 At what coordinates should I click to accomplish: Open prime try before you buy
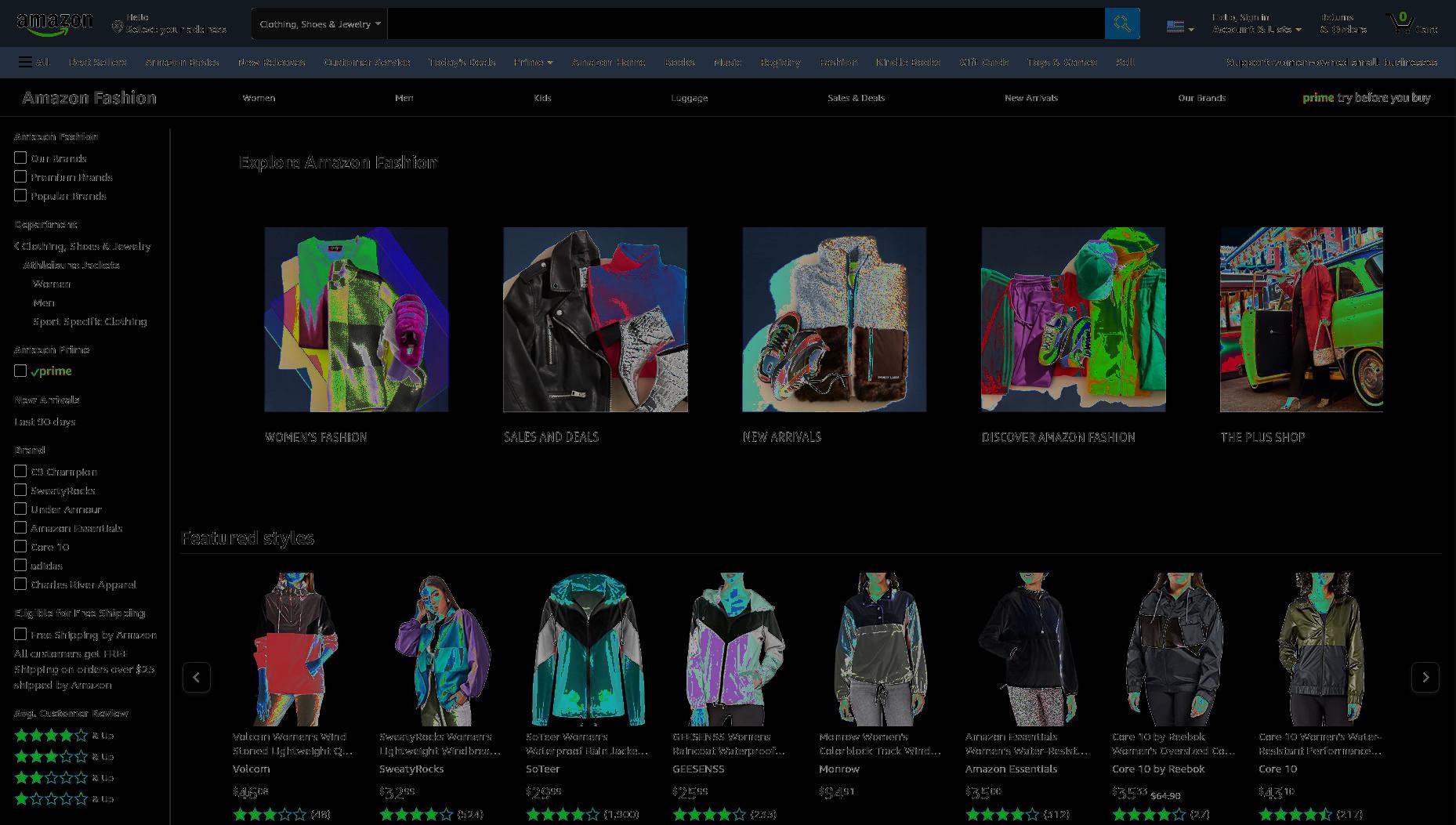[x=1366, y=98]
